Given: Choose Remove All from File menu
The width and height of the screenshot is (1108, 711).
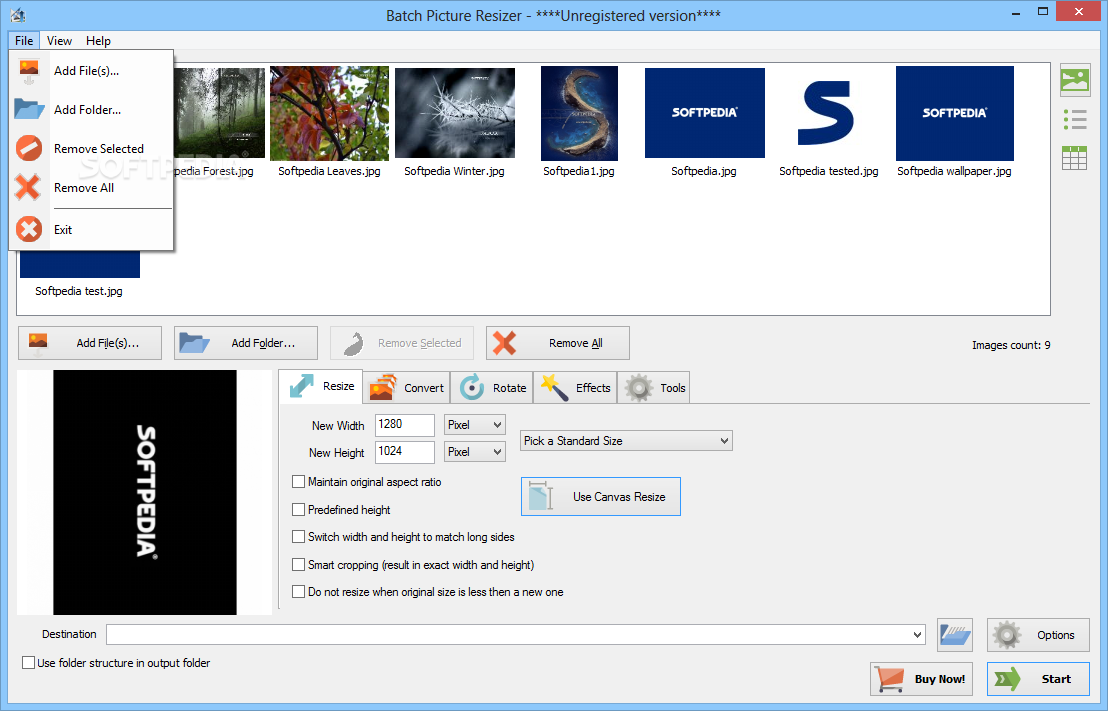Looking at the screenshot, I should (91, 187).
